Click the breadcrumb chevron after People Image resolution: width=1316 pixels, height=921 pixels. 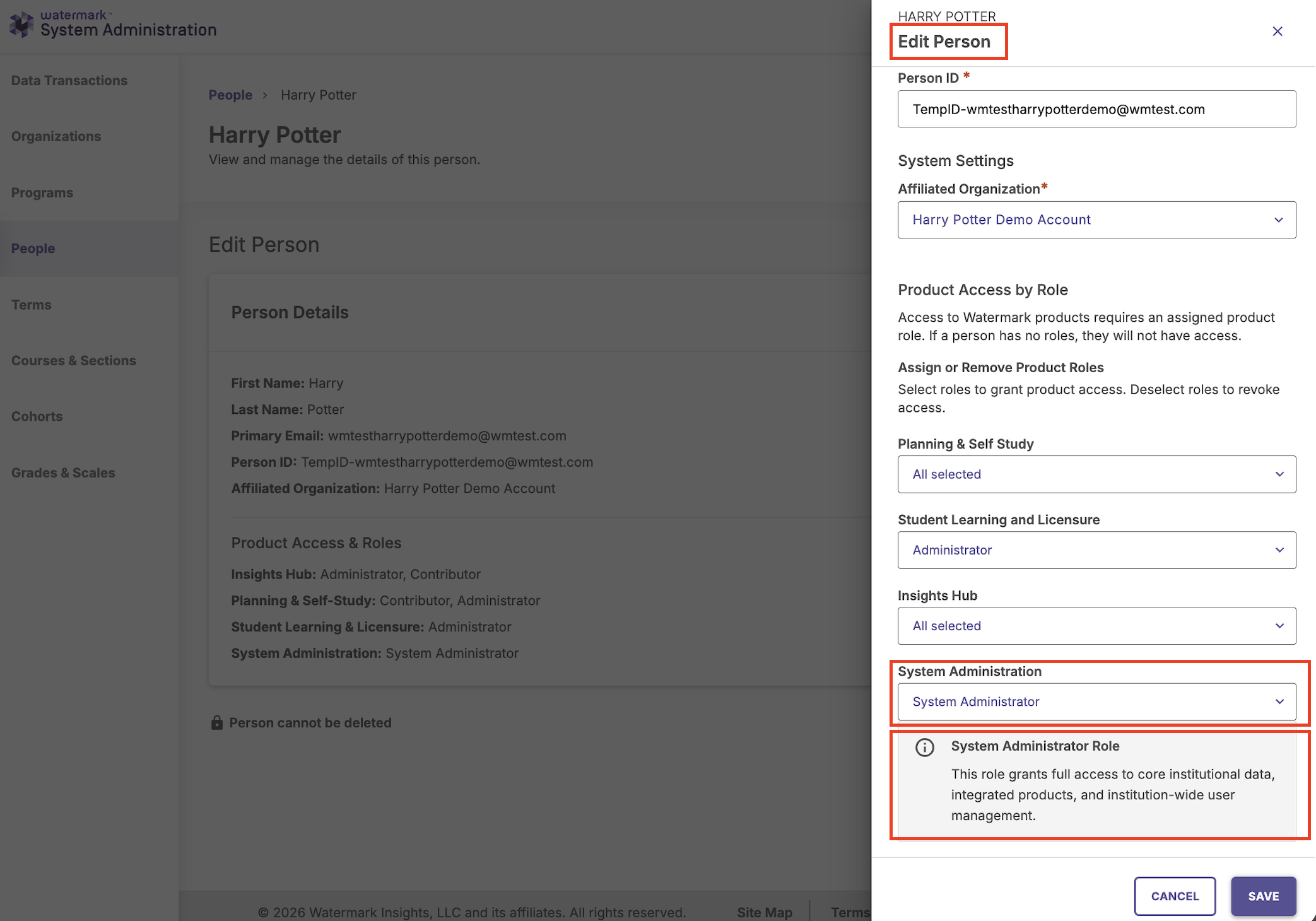265,95
